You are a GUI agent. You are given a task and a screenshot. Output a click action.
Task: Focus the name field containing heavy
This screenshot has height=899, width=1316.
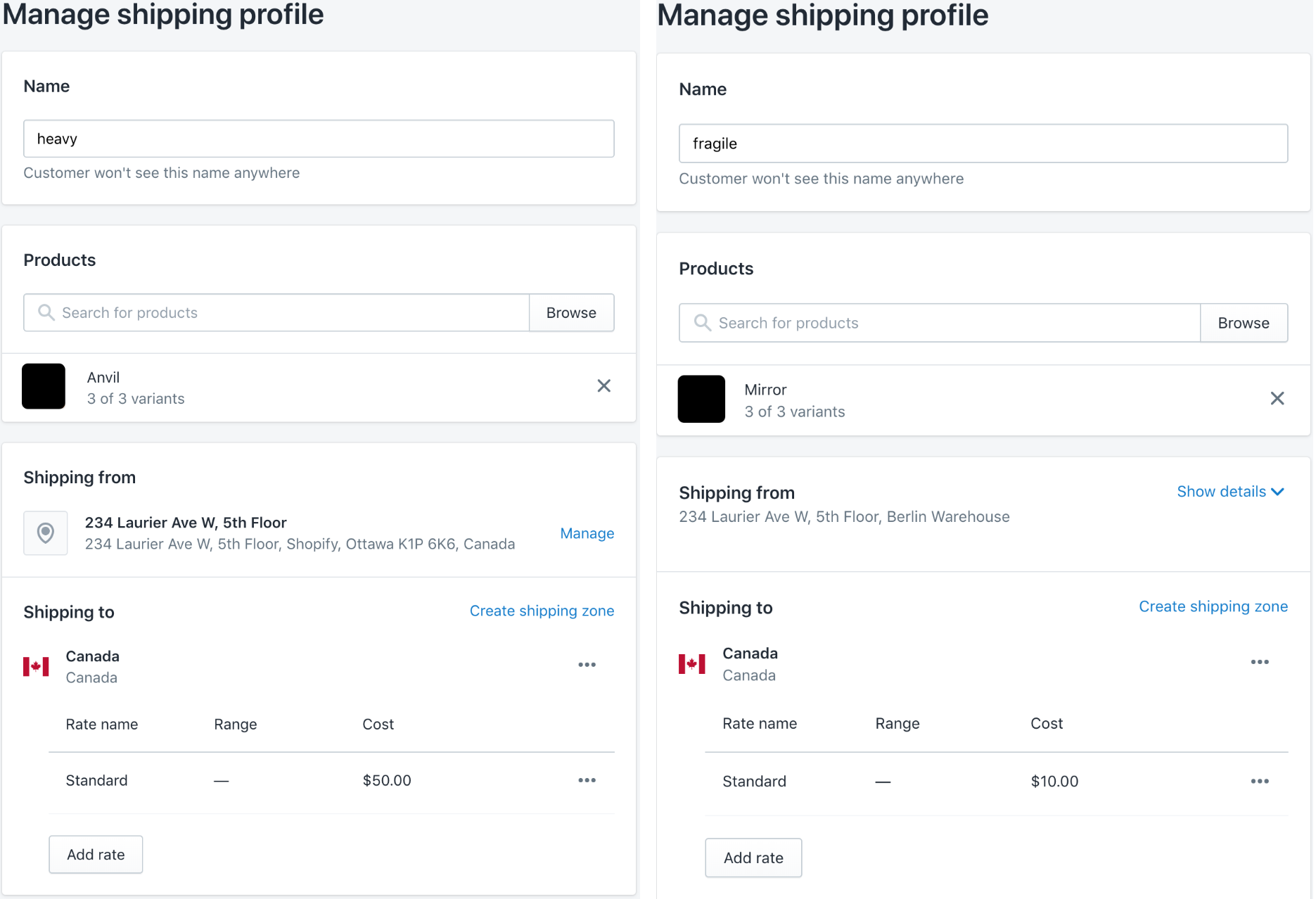pyautogui.click(x=319, y=139)
